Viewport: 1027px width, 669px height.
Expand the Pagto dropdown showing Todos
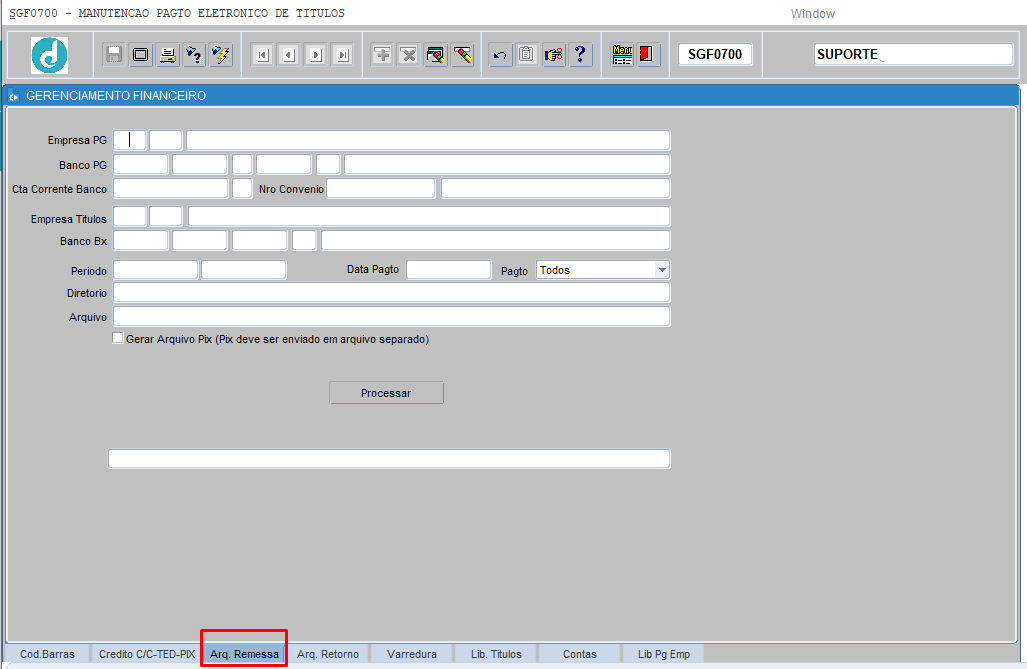click(661, 270)
